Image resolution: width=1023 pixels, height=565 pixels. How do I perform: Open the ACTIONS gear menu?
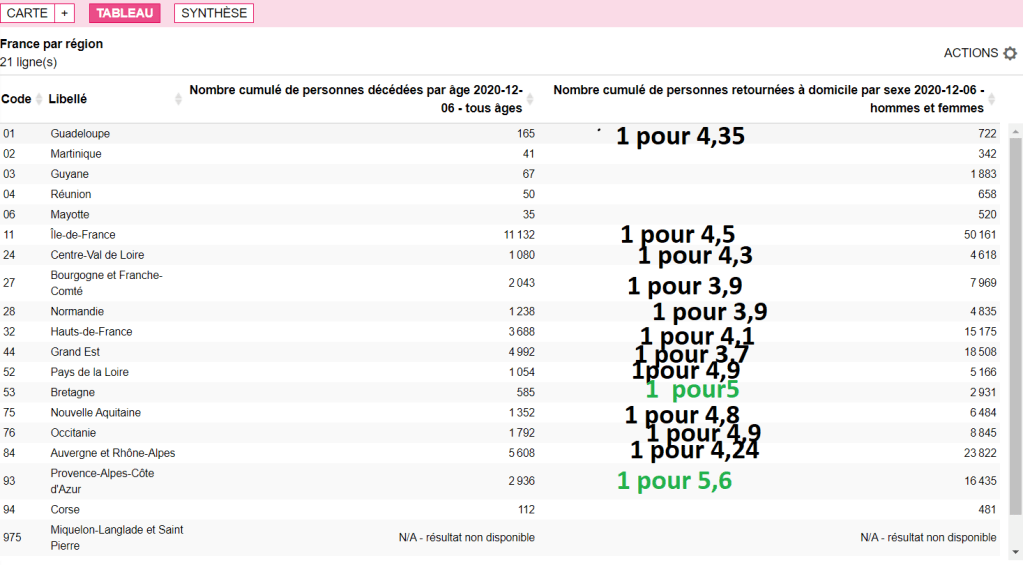(x=1009, y=53)
